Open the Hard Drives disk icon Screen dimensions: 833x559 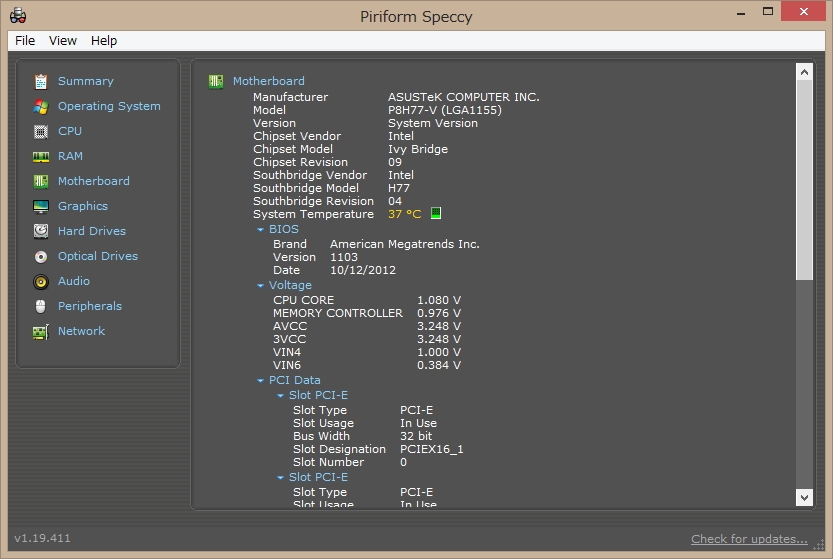click(41, 231)
